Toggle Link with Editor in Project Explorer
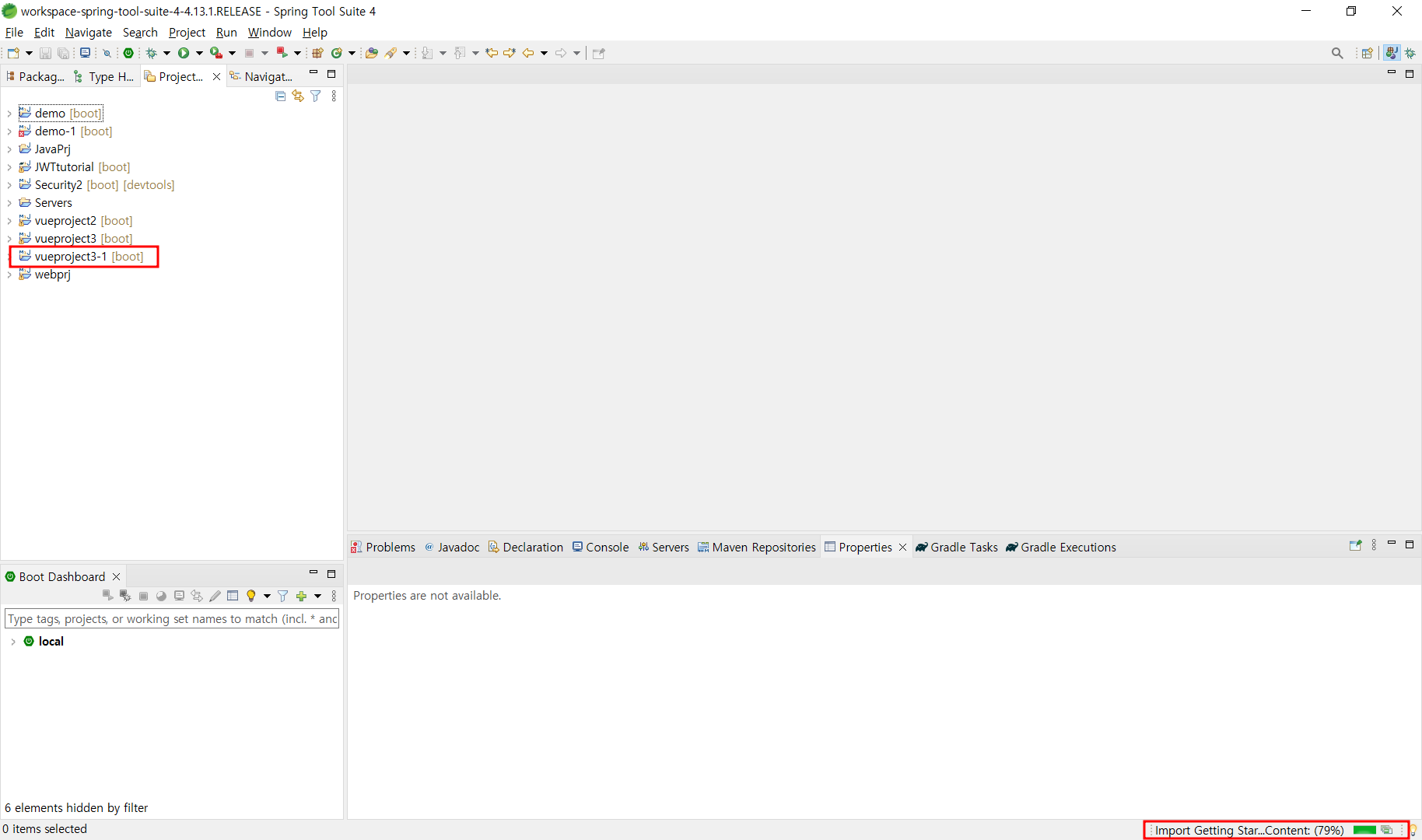The image size is (1422, 840). [x=298, y=96]
